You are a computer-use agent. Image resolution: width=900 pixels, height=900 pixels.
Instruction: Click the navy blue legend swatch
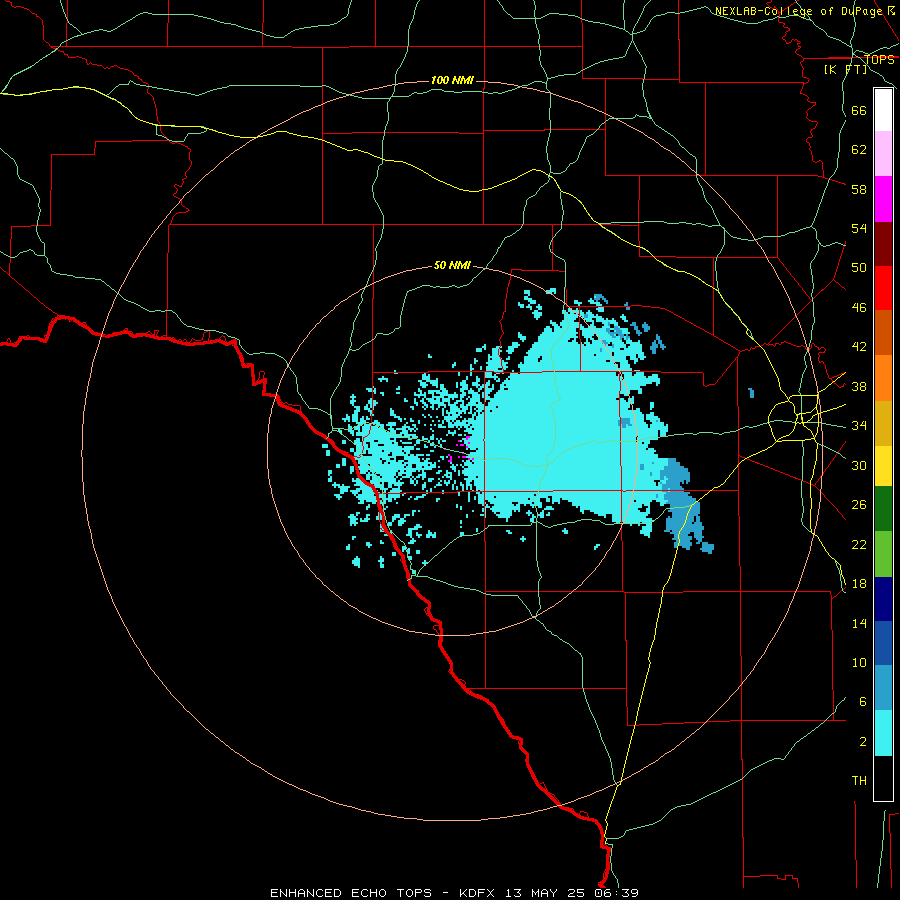883,599
